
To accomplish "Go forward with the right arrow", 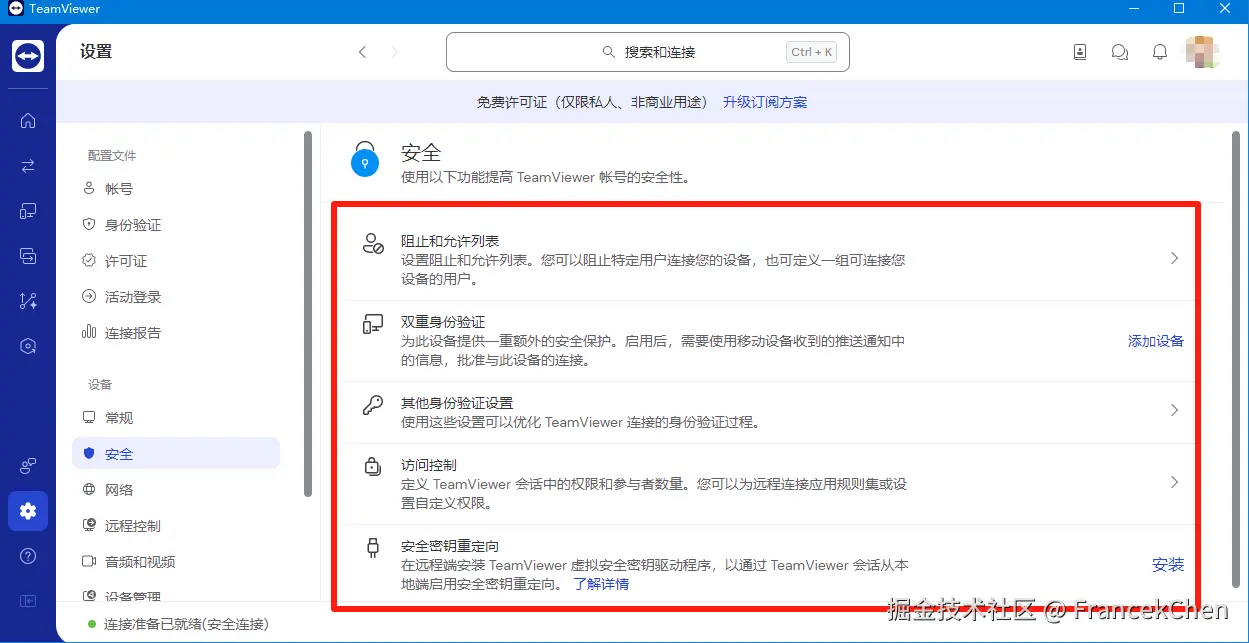I will click(395, 52).
